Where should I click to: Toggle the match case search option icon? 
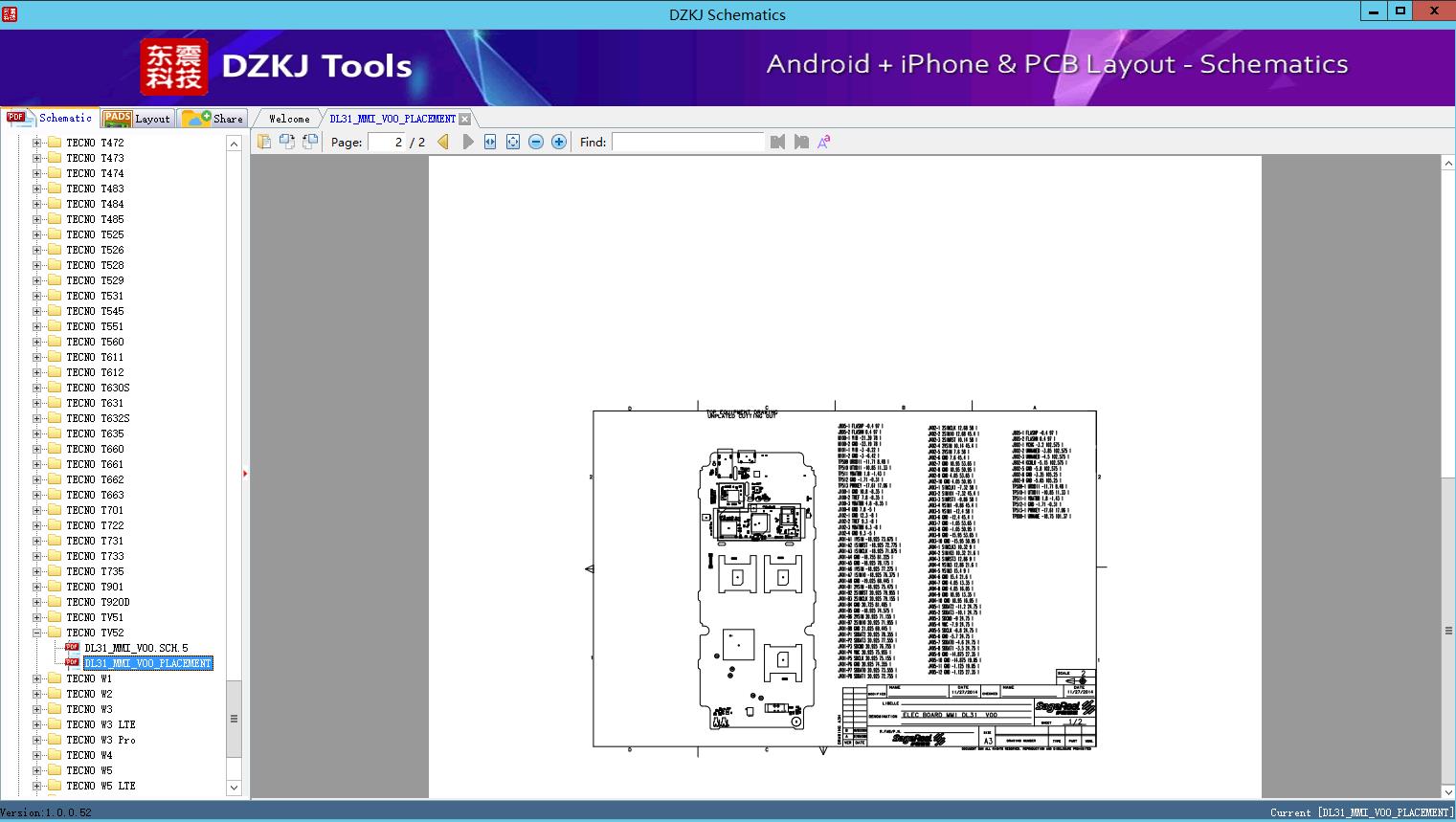point(823,142)
